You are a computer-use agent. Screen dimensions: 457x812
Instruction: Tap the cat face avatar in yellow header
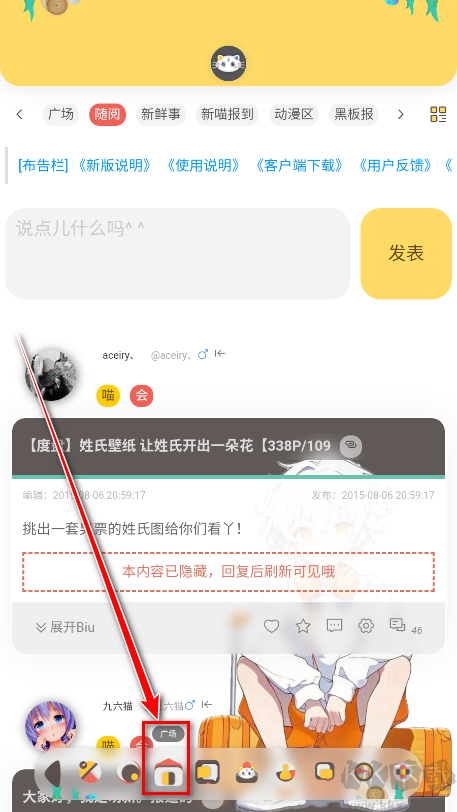(228, 64)
